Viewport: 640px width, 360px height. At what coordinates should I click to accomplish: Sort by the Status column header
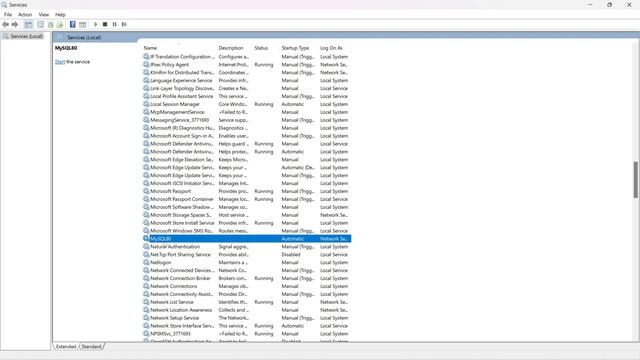(x=261, y=48)
